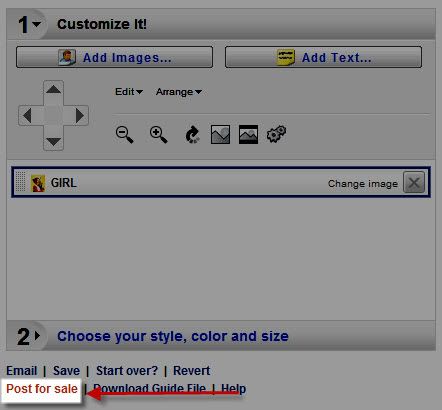Nudge image left with the left arrow
The height and width of the screenshot is (410, 442).
click(27, 116)
